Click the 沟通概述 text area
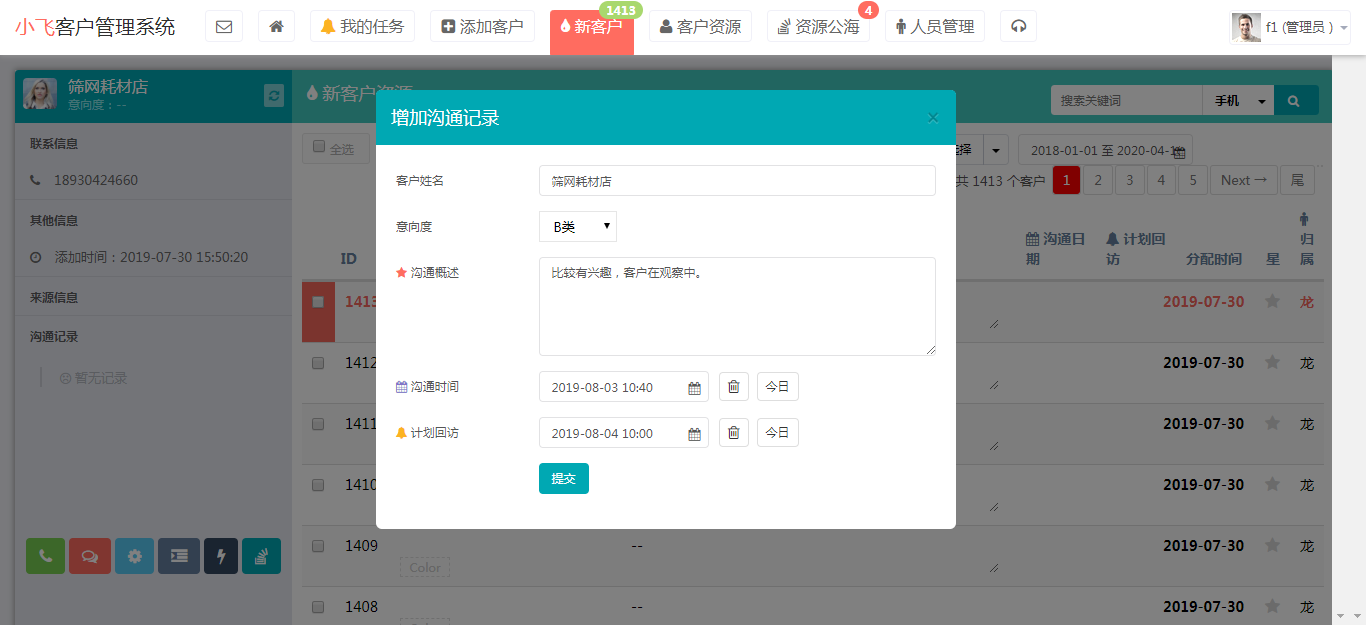Image resolution: width=1366 pixels, height=625 pixels. 737,306
